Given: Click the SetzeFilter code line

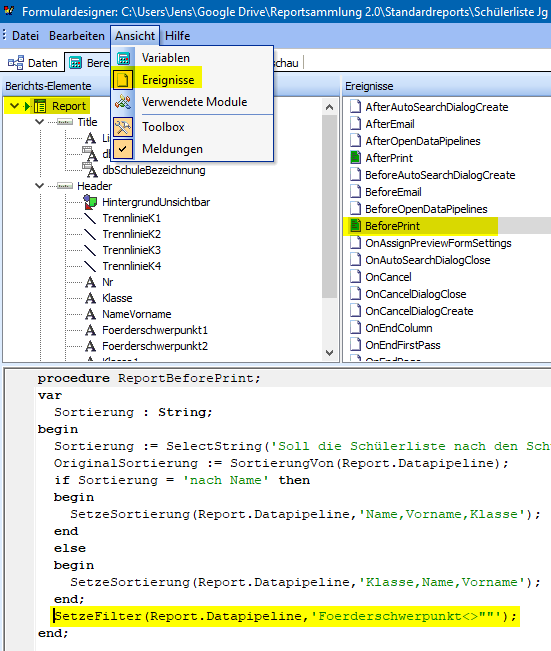Looking at the screenshot, I should click(285, 616).
